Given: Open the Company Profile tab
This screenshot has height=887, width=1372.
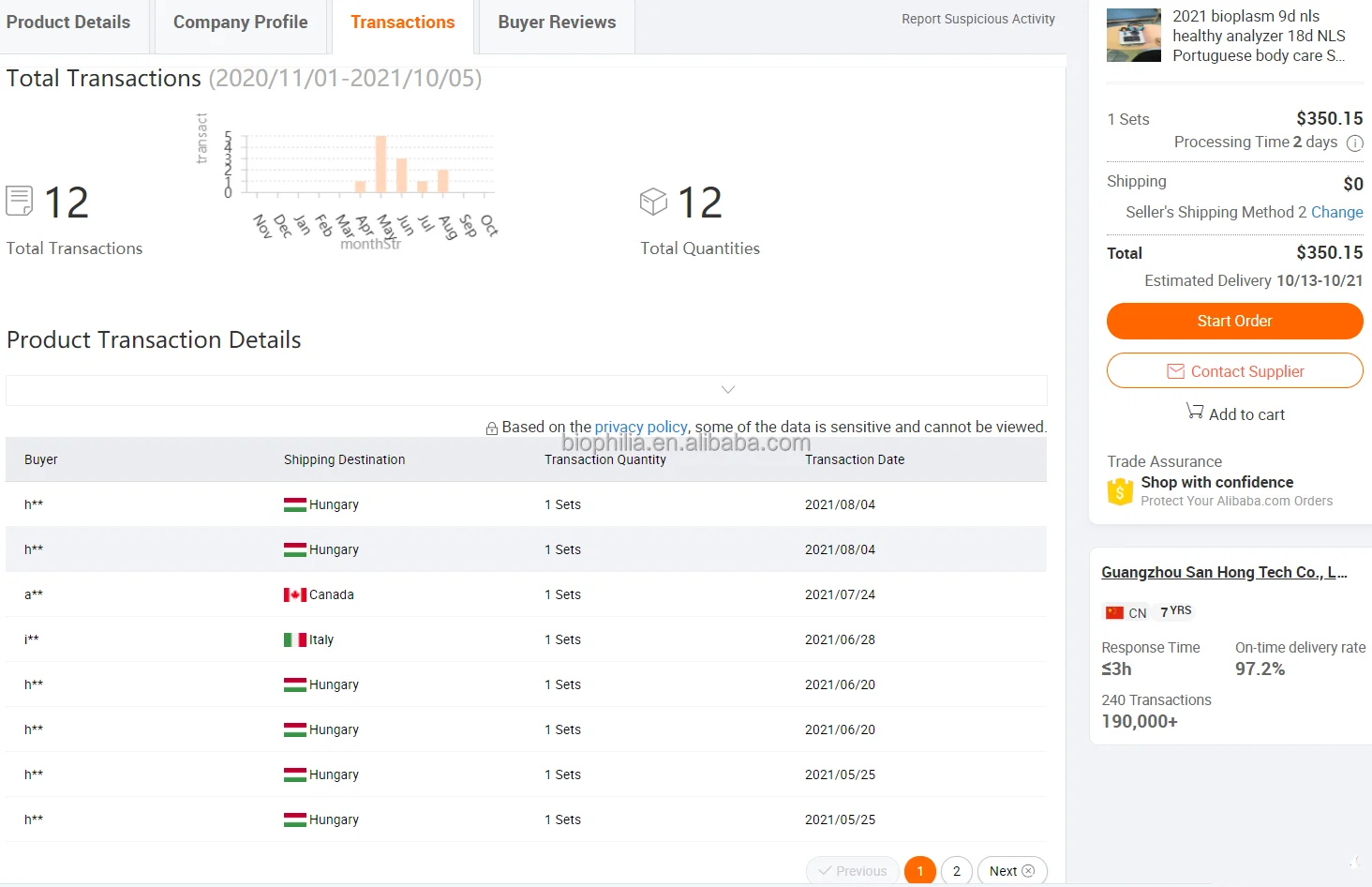Looking at the screenshot, I should (x=240, y=23).
